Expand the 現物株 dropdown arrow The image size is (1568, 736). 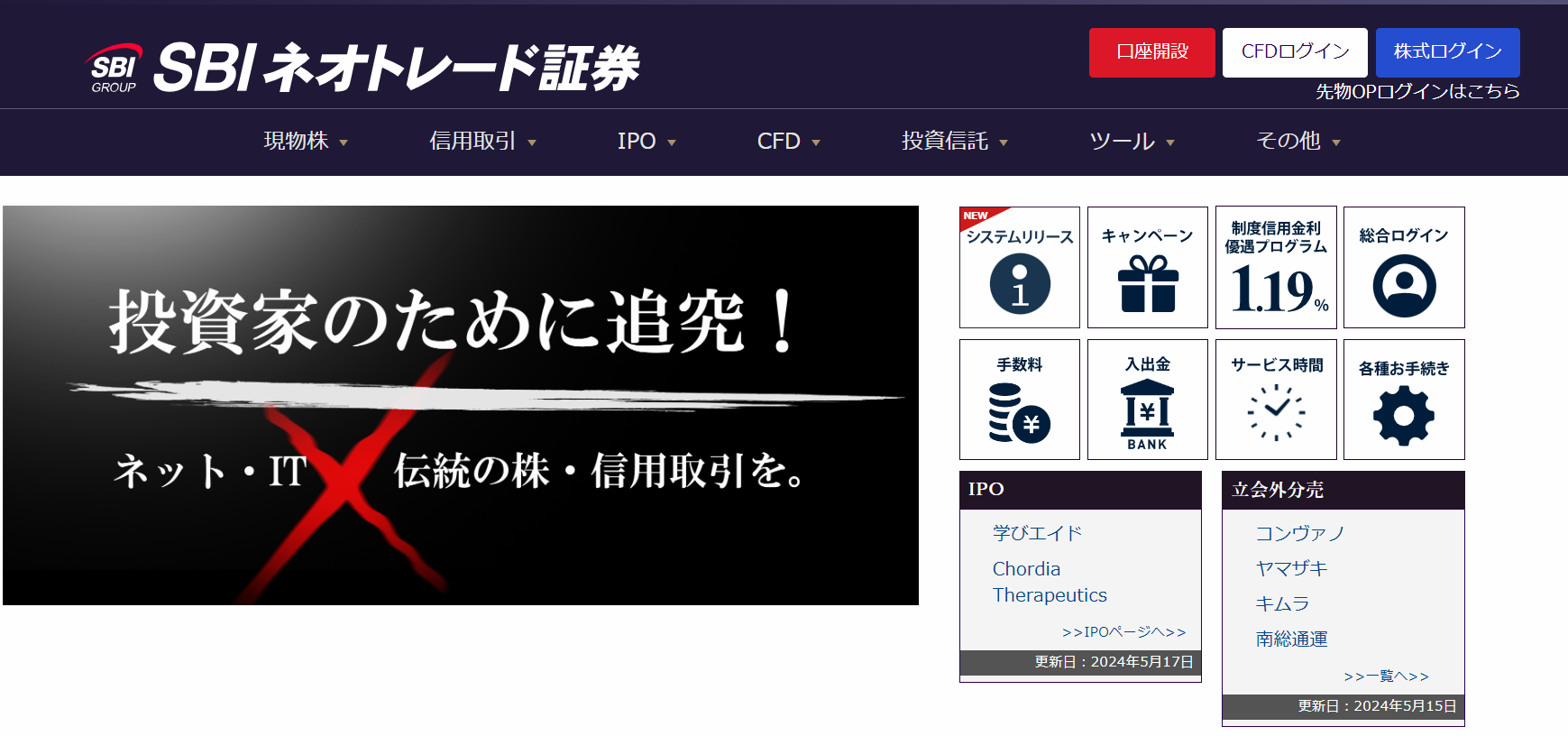[344, 143]
